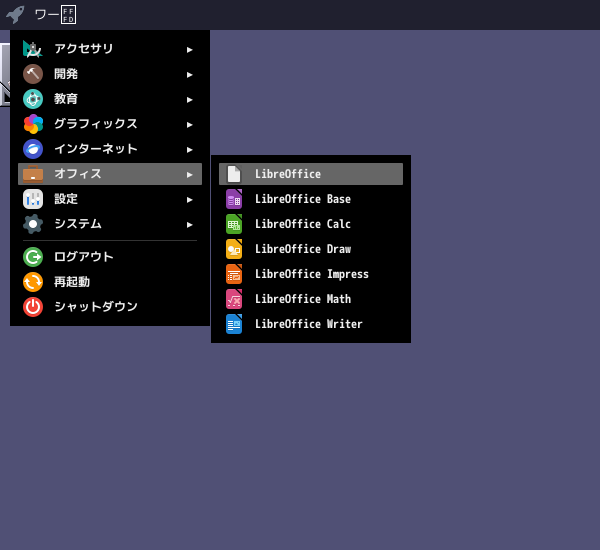
Task: Click the 教育 atom icon
Action: tap(33, 99)
